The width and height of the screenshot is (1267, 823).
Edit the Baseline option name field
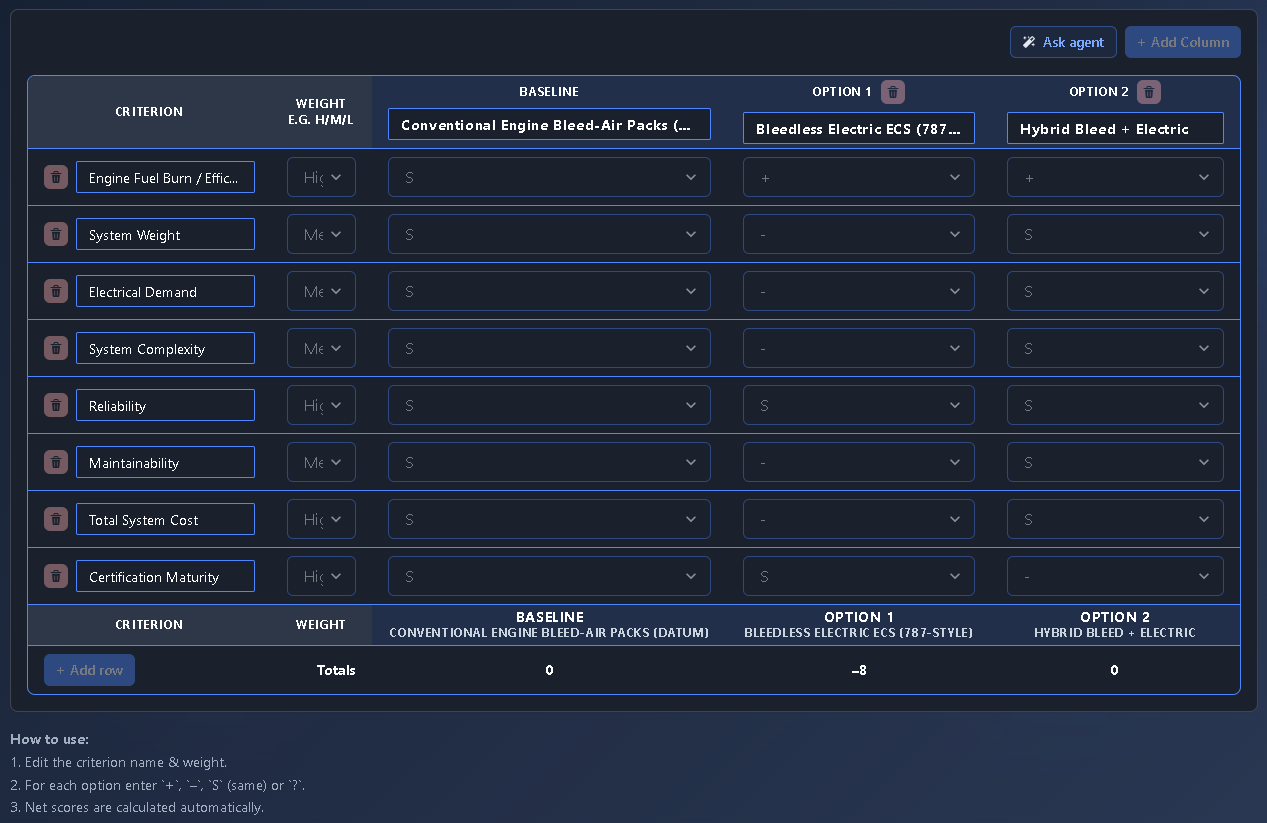click(x=549, y=125)
